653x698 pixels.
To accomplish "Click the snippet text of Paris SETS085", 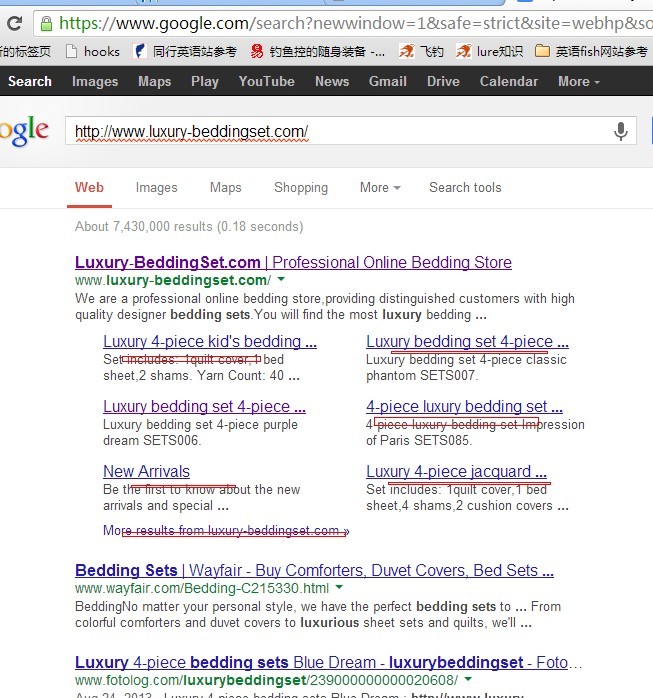I will click(419, 441).
